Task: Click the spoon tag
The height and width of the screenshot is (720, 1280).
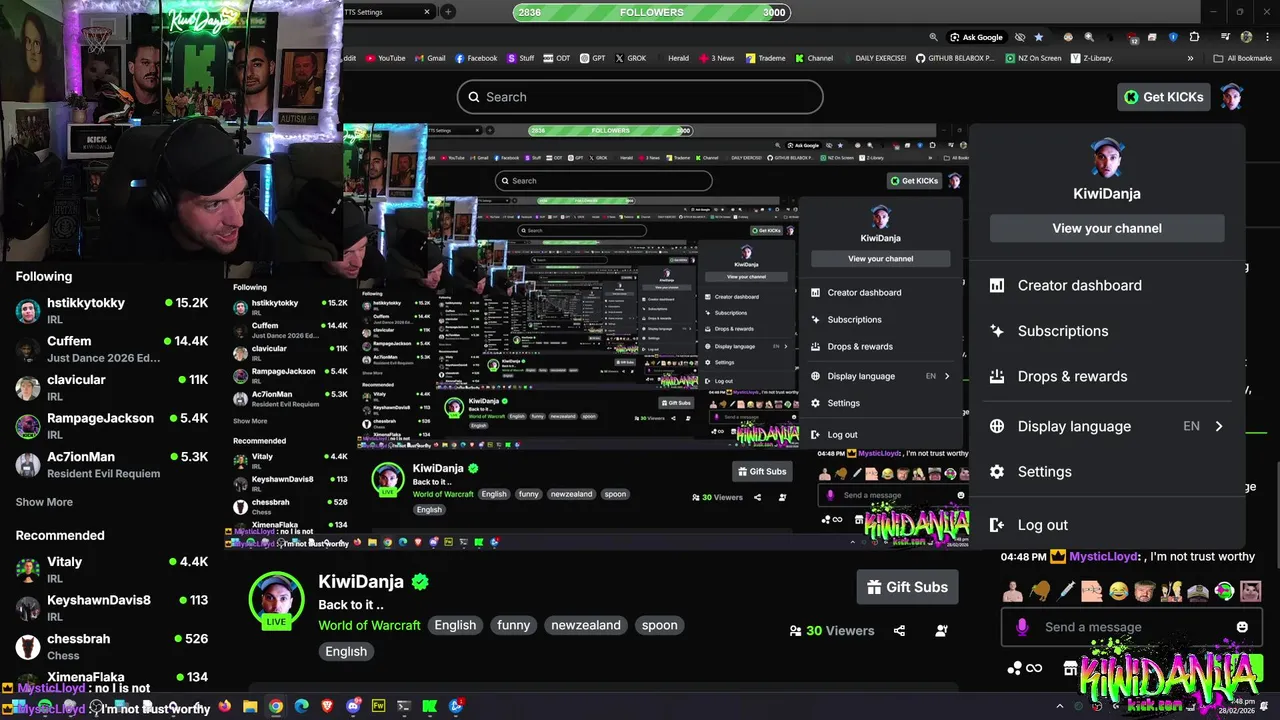Action: click(x=659, y=625)
